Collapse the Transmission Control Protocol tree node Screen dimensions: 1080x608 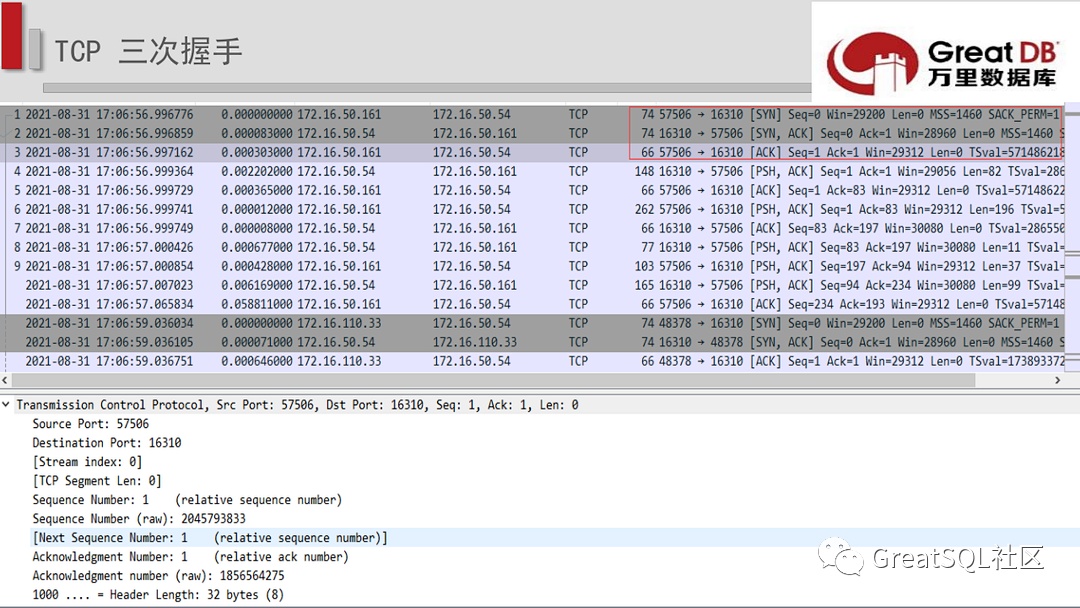[6, 405]
